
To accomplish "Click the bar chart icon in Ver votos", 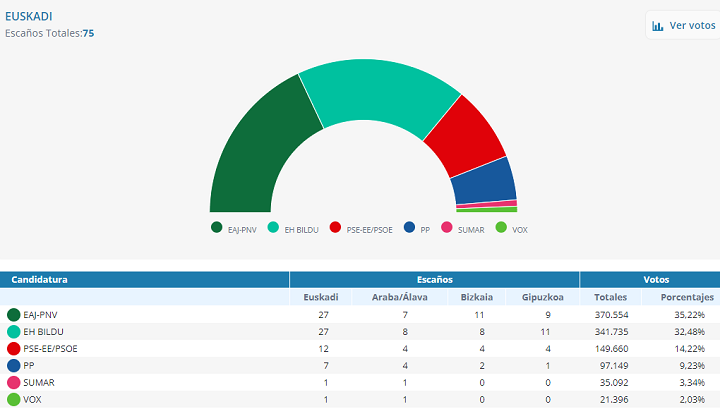I will 658,26.
